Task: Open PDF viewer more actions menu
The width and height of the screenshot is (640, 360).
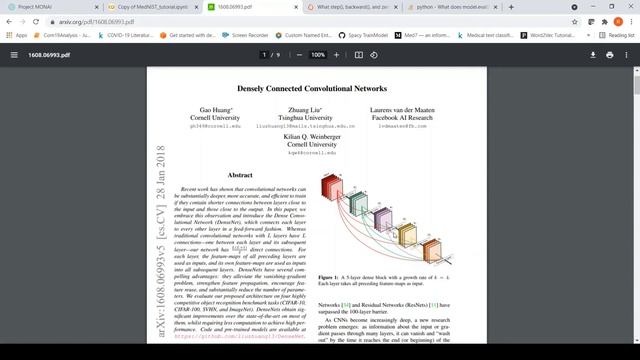Action: click(x=626, y=55)
